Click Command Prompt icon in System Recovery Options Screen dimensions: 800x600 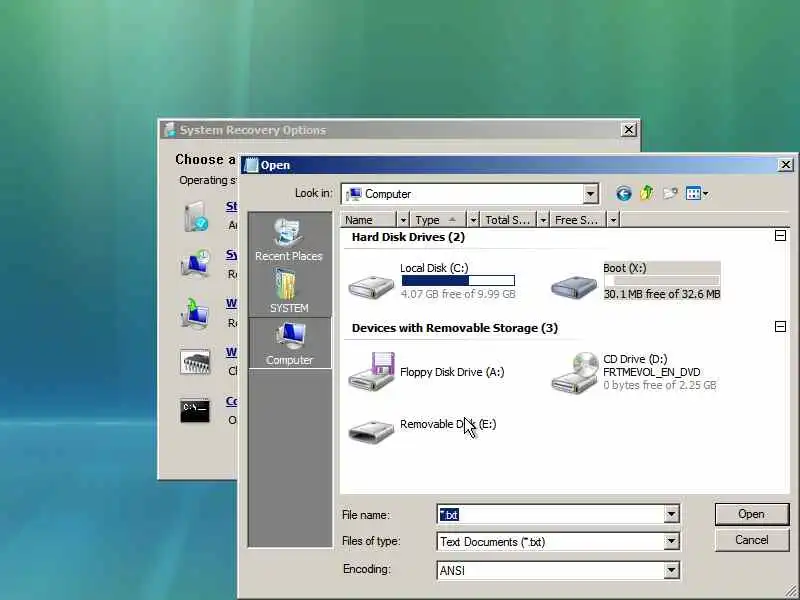click(x=195, y=411)
